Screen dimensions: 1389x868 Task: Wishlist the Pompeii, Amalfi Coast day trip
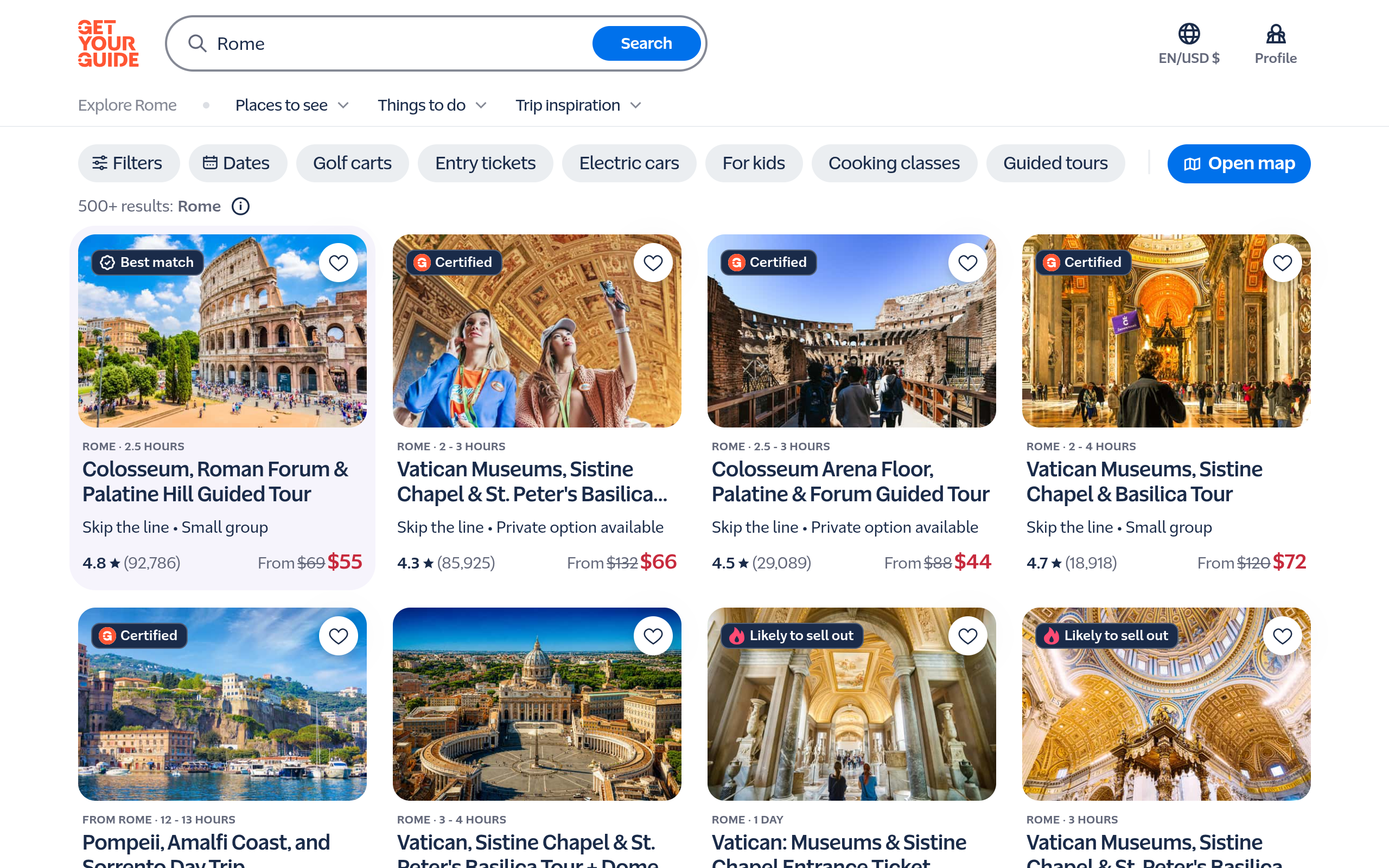(339, 636)
